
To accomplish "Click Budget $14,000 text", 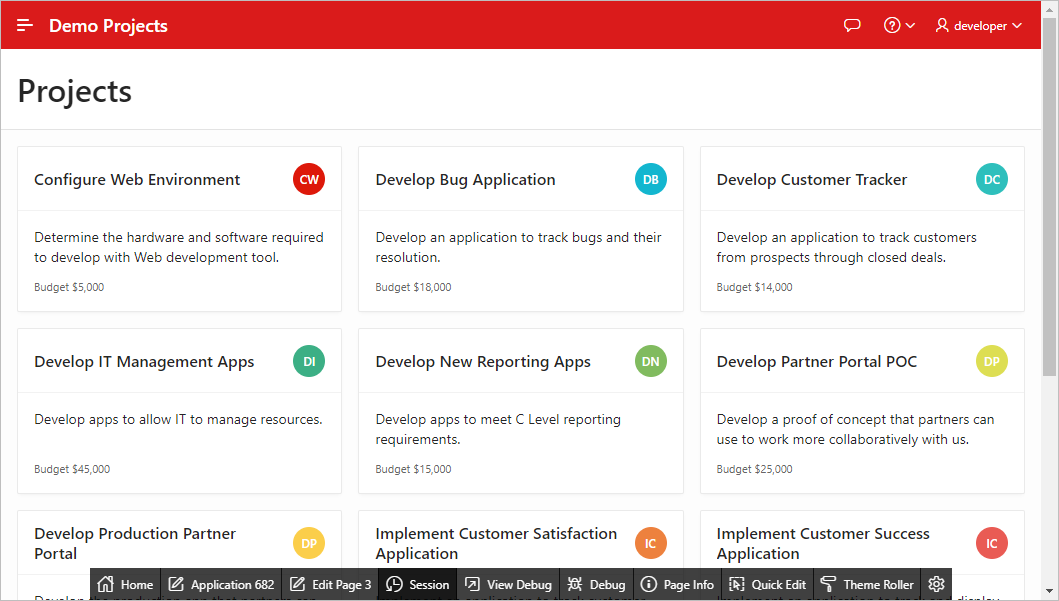I will 754,287.
